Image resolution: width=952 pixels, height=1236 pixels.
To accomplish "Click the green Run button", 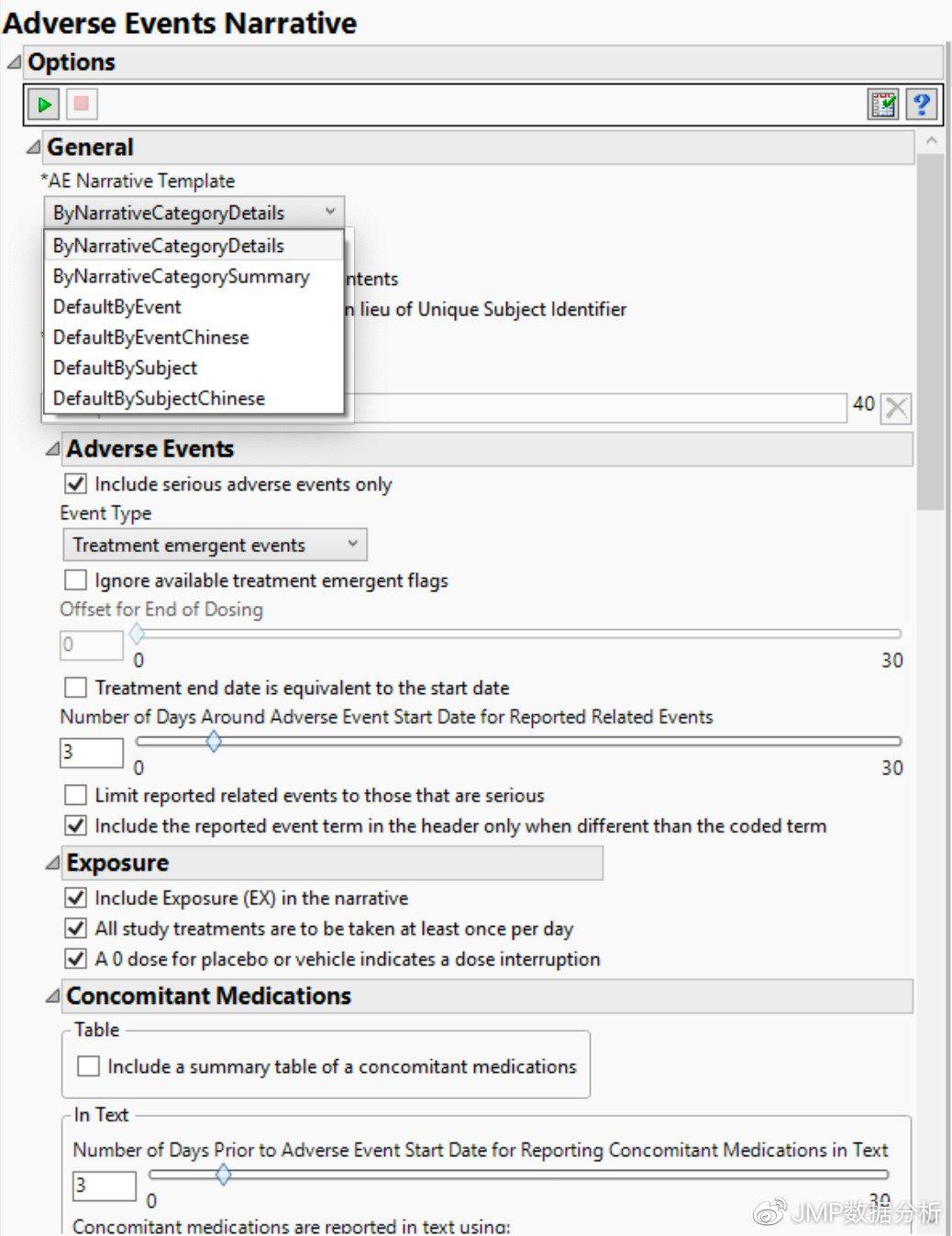I will click(x=44, y=105).
